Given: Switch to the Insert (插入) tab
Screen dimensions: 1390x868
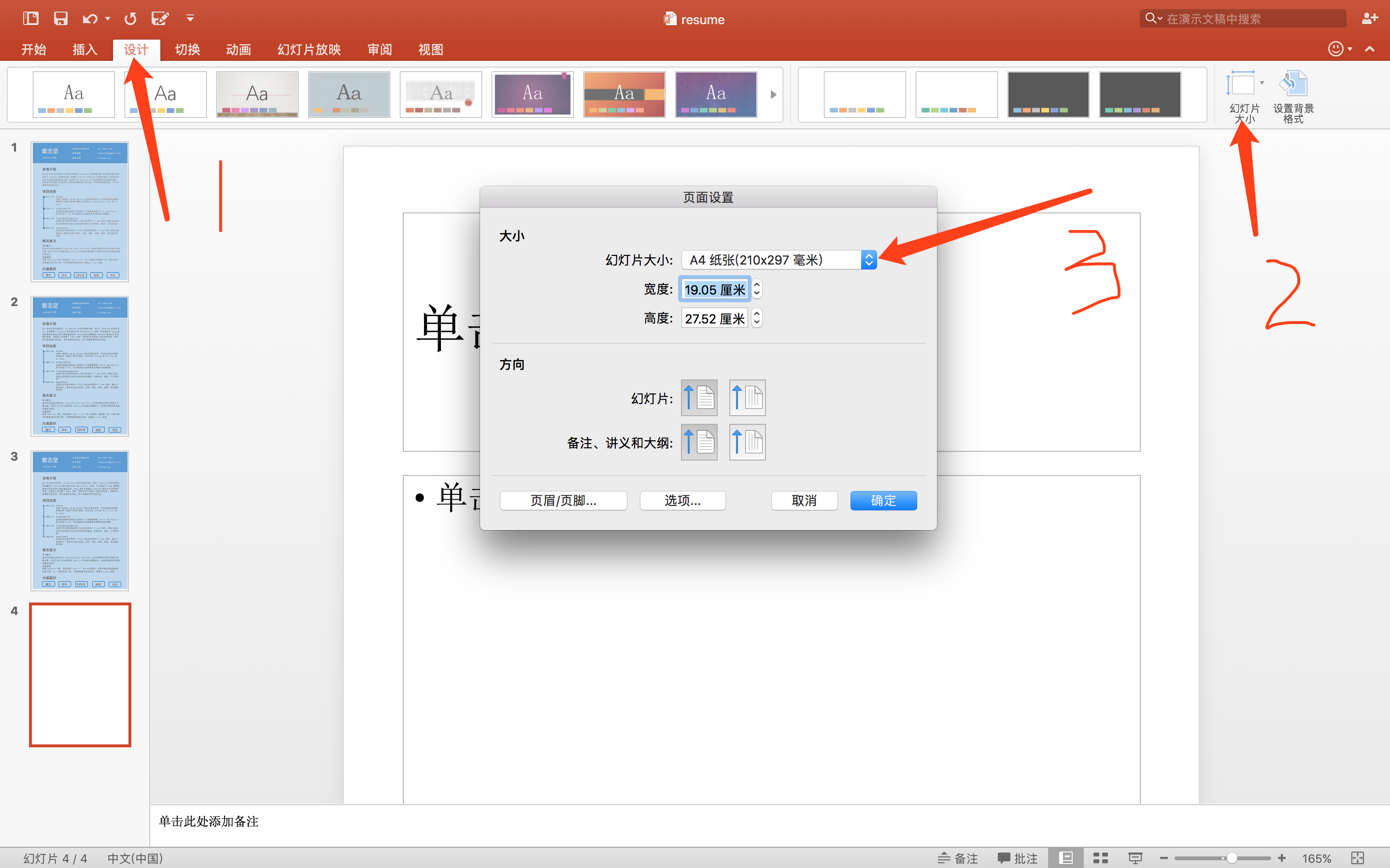Looking at the screenshot, I should 85,49.
